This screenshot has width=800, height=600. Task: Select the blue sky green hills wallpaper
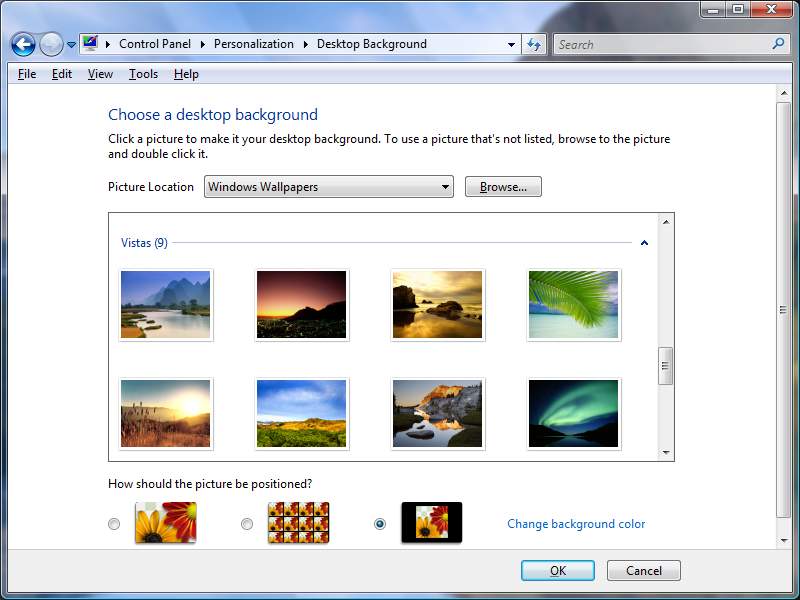[302, 413]
